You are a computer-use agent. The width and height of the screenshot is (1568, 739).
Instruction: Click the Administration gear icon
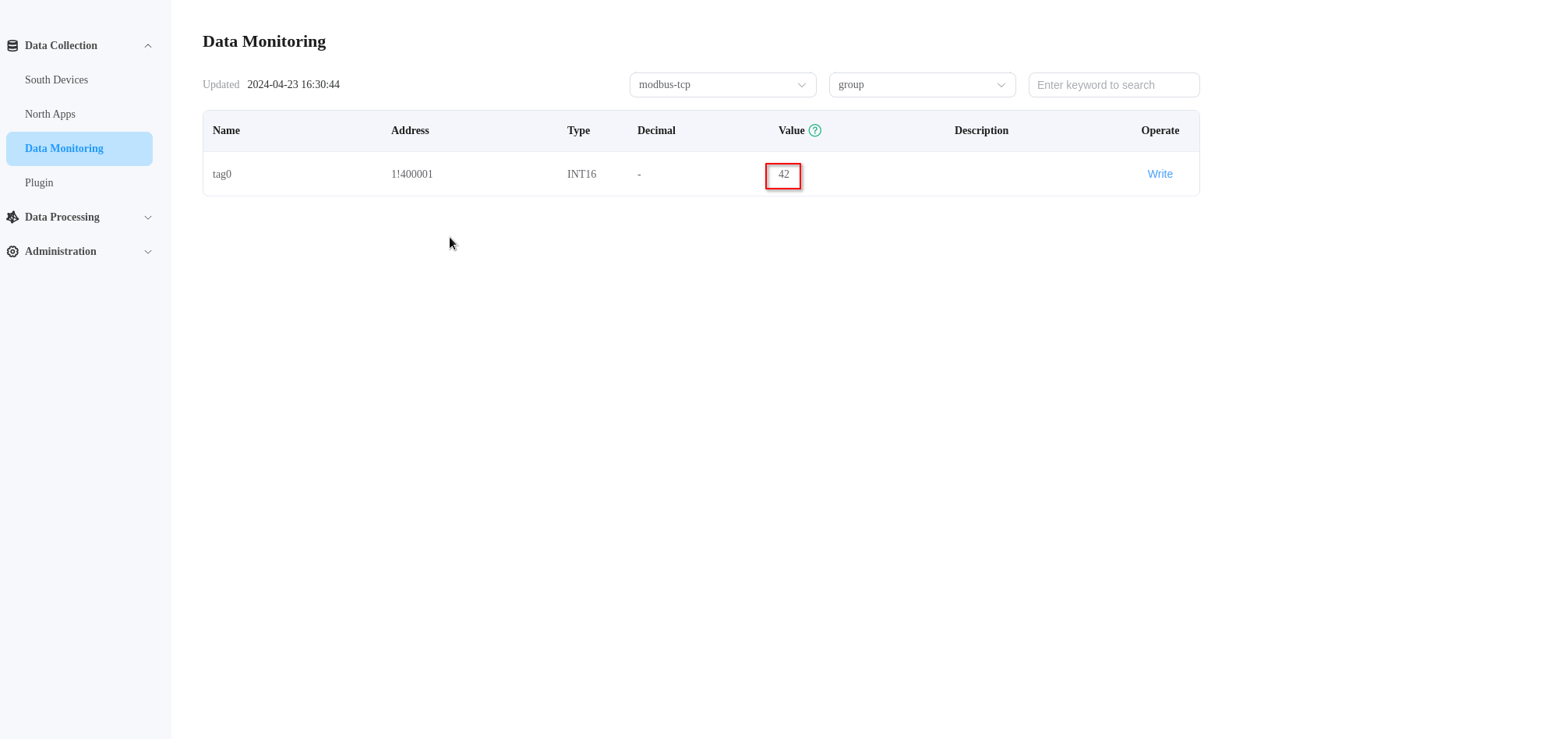coord(12,251)
